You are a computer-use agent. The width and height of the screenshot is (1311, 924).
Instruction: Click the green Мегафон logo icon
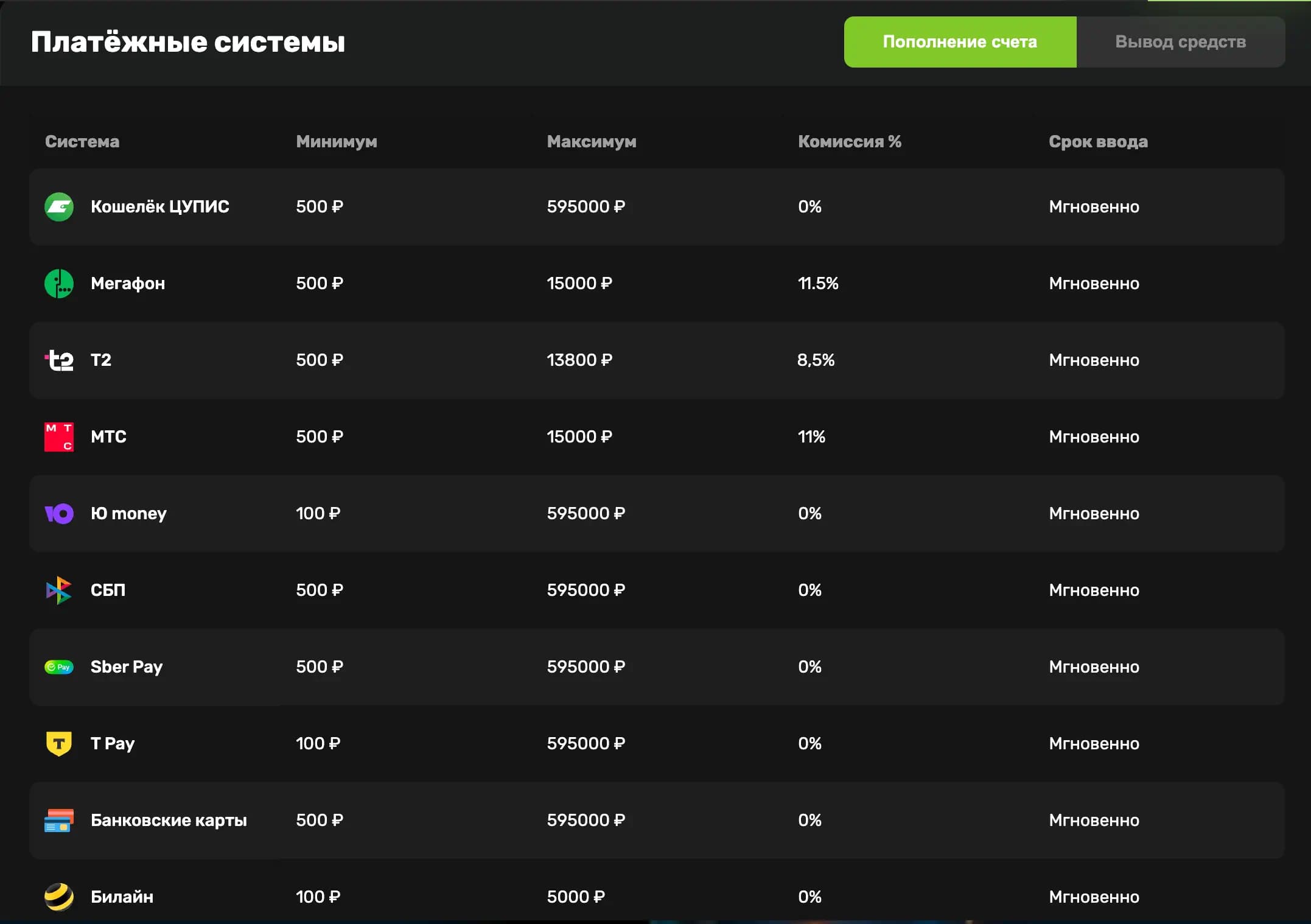click(x=59, y=284)
